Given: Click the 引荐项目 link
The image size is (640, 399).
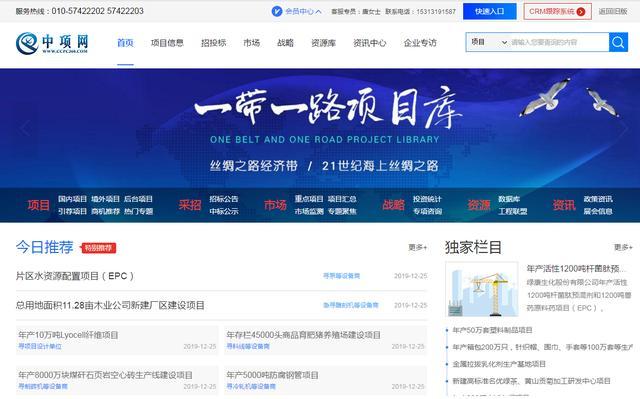Looking at the screenshot, I should (72, 211).
